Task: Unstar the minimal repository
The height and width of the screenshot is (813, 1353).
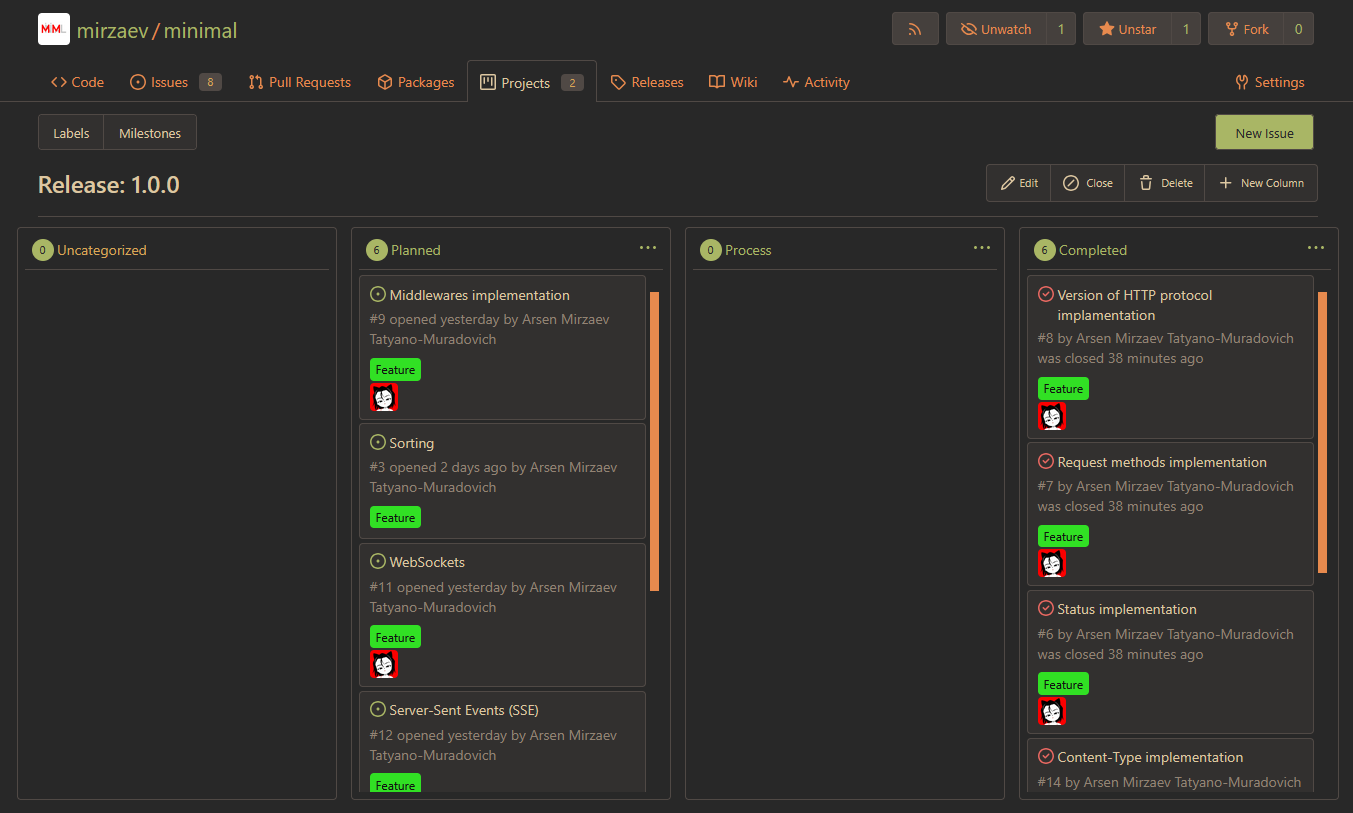Action: tap(1126, 29)
